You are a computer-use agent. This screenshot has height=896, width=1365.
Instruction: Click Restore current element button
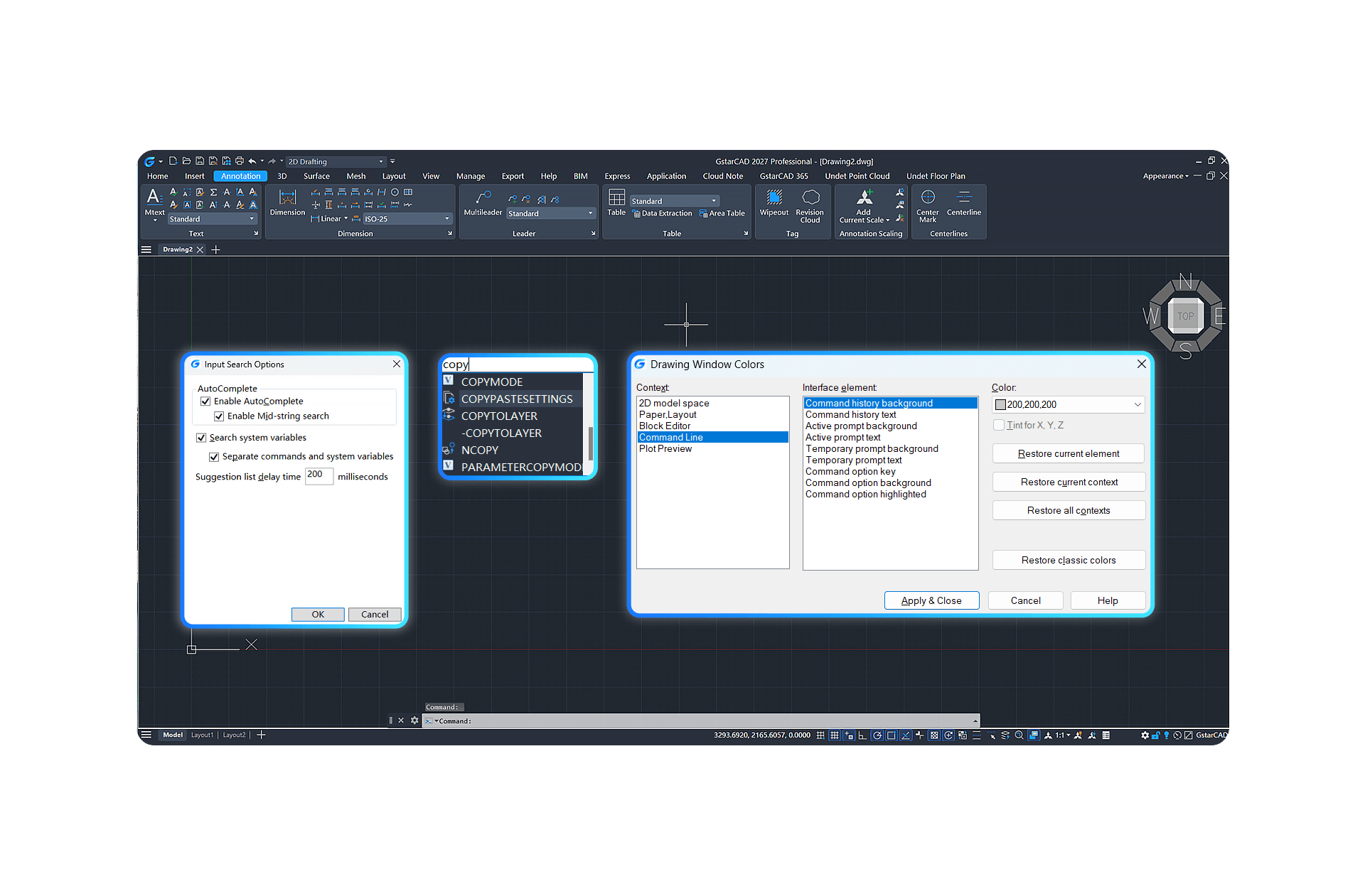[x=1069, y=453]
